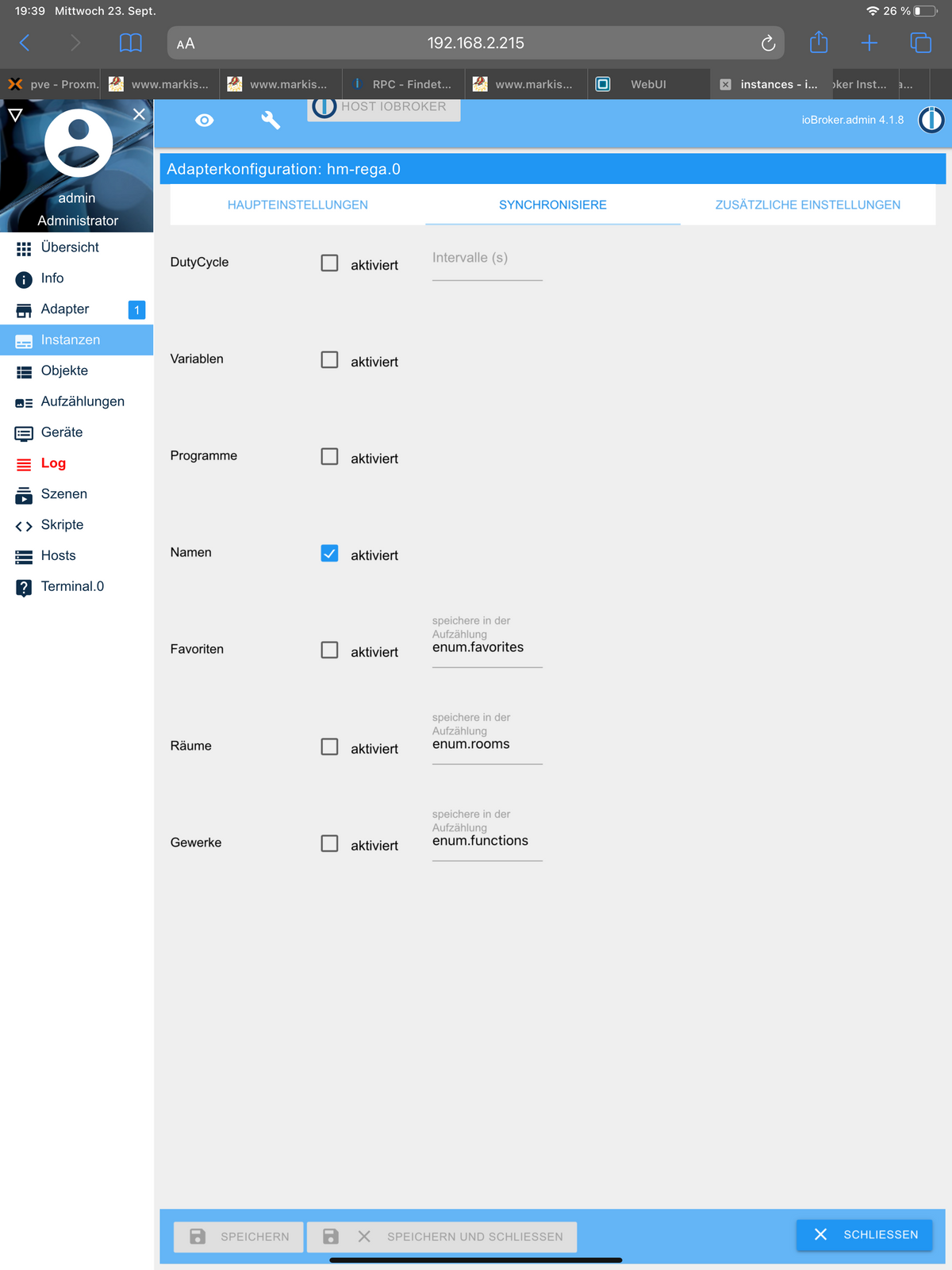The height and width of the screenshot is (1270, 952).
Task: Switch to RPC - Findet browser tab
Action: 403,84
